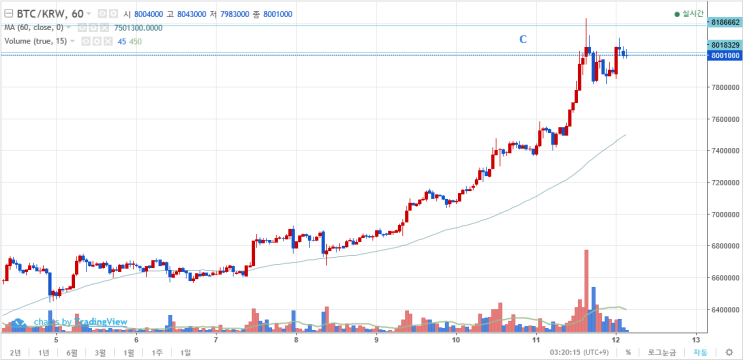The height and width of the screenshot is (360, 743).
Task: Click the high price value 8043000
Action: click(191, 14)
